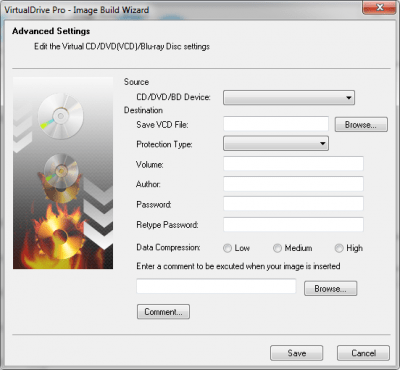
Task: Browse for the Save VCD File location
Action: (x=361, y=124)
